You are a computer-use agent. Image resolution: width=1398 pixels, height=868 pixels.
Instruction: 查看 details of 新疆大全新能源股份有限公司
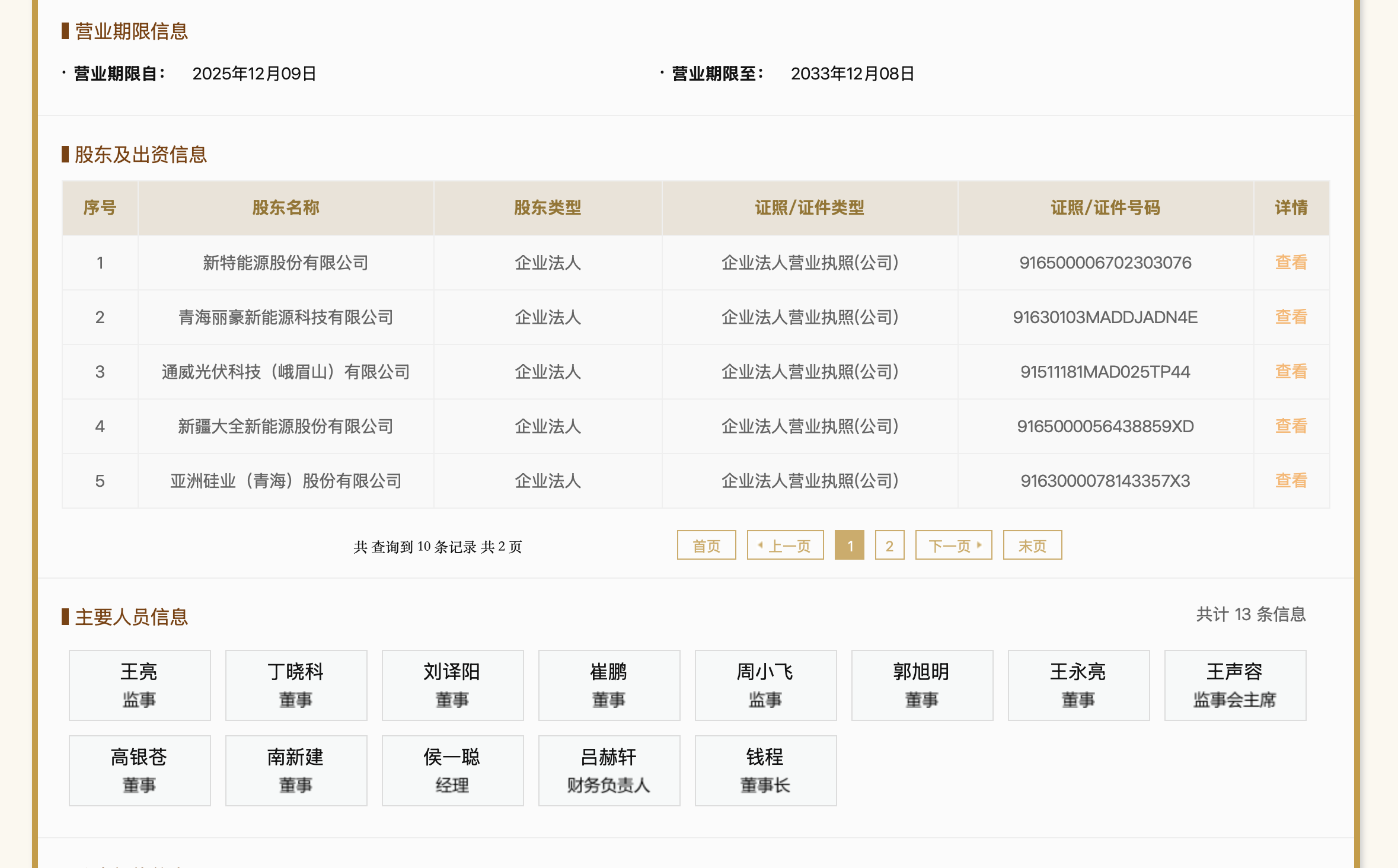coord(1290,426)
